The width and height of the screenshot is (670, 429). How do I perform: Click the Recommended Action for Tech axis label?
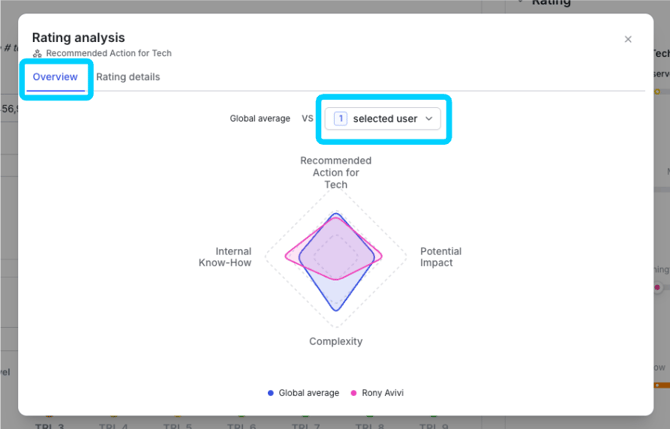[336, 173]
